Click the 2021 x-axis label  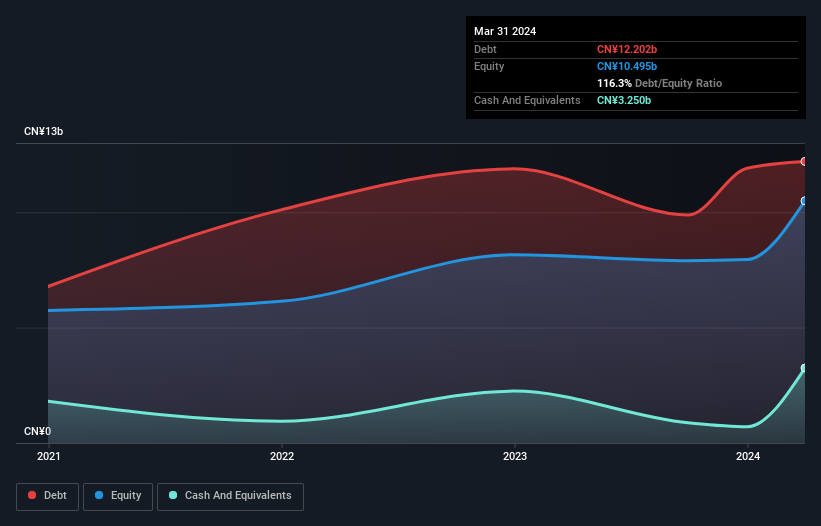coord(49,456)
